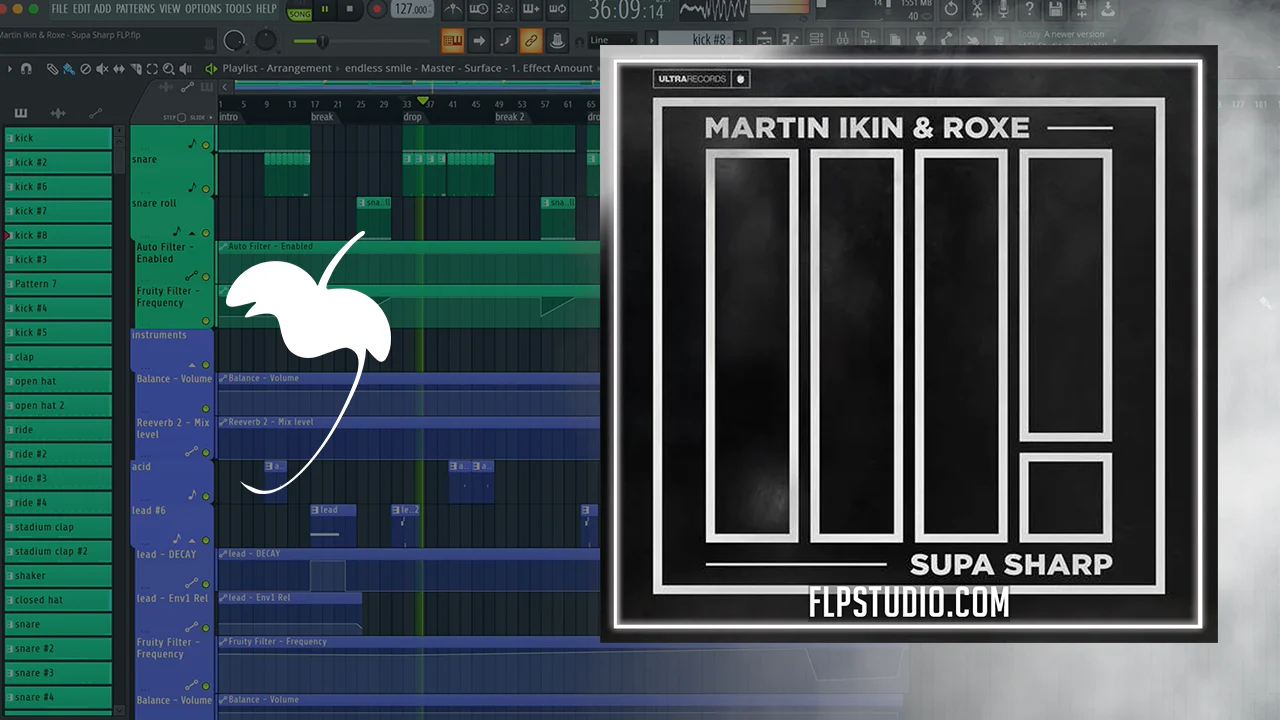Image resolution: width=1280 pixels, height=720 pixels.
Task: Click the record button
Action: [x=377, y=10]
